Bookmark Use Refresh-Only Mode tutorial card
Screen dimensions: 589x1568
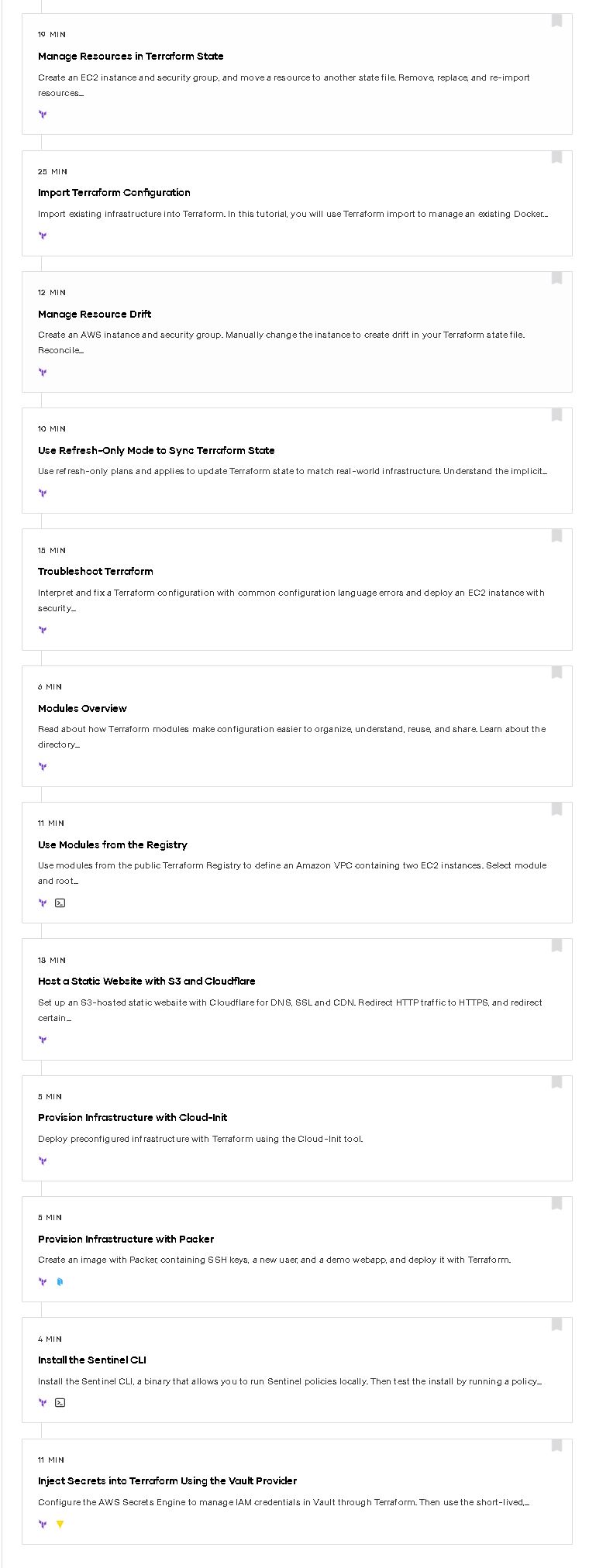(x=556, y=416)
